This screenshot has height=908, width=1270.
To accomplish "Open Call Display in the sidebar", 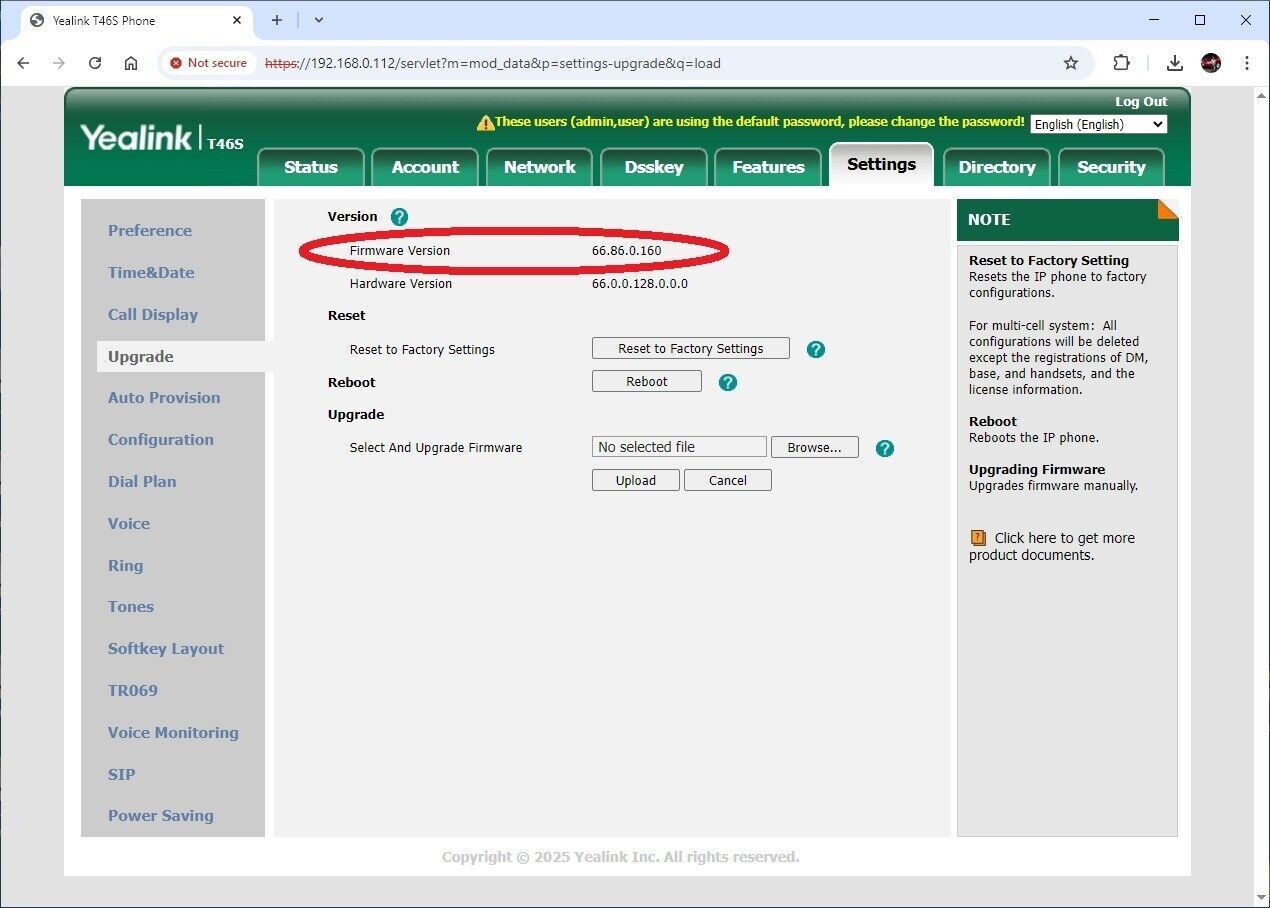I will (x=153, y=314).
